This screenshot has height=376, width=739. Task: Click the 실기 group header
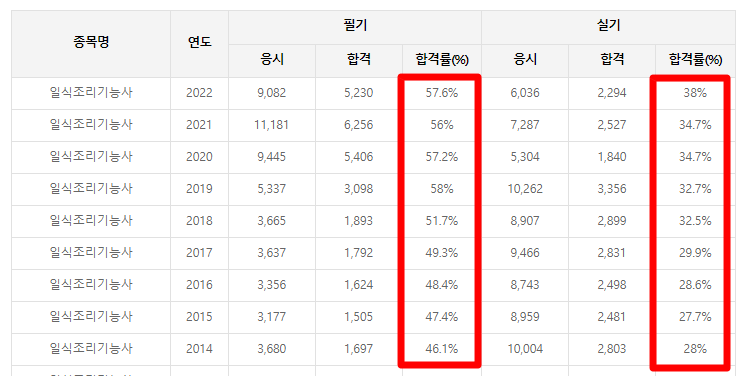(608, 25)
